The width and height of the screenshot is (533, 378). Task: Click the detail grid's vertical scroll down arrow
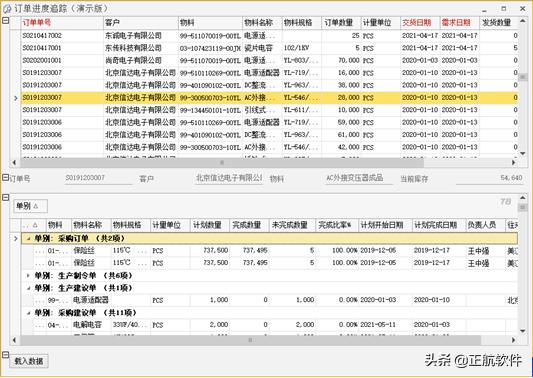523,330
